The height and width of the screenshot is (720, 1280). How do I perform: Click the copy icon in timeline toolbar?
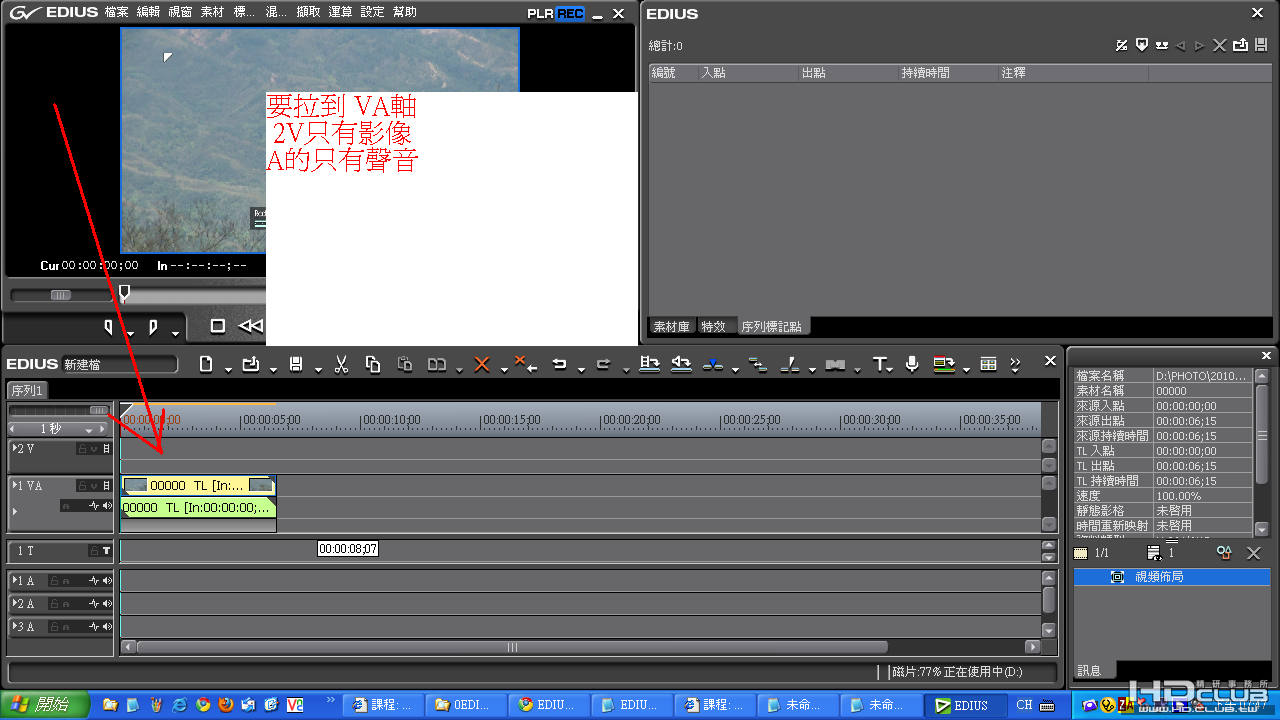(x=373, y=364)
